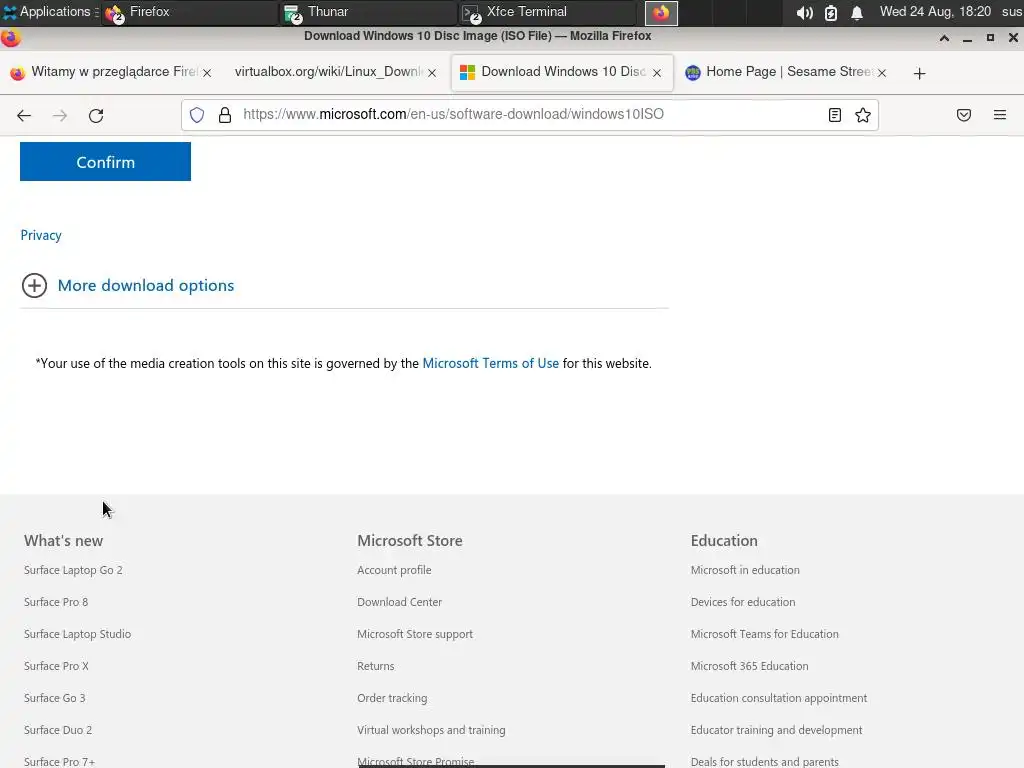
Task: Switch to Thunar in taskbar
Action: 368,12
